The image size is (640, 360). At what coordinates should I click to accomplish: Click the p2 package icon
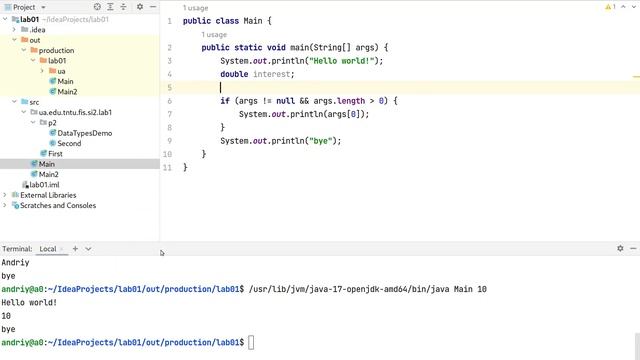(x=43, y=122)
